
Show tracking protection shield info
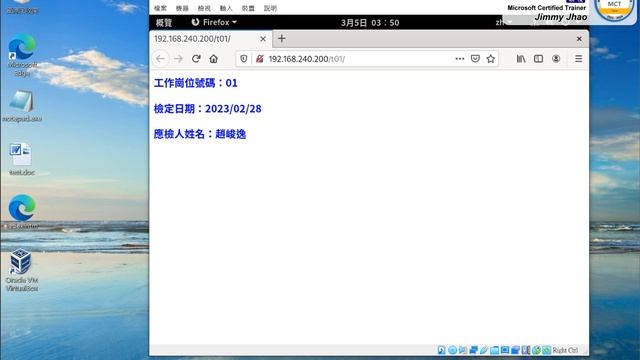coord(244,59)
